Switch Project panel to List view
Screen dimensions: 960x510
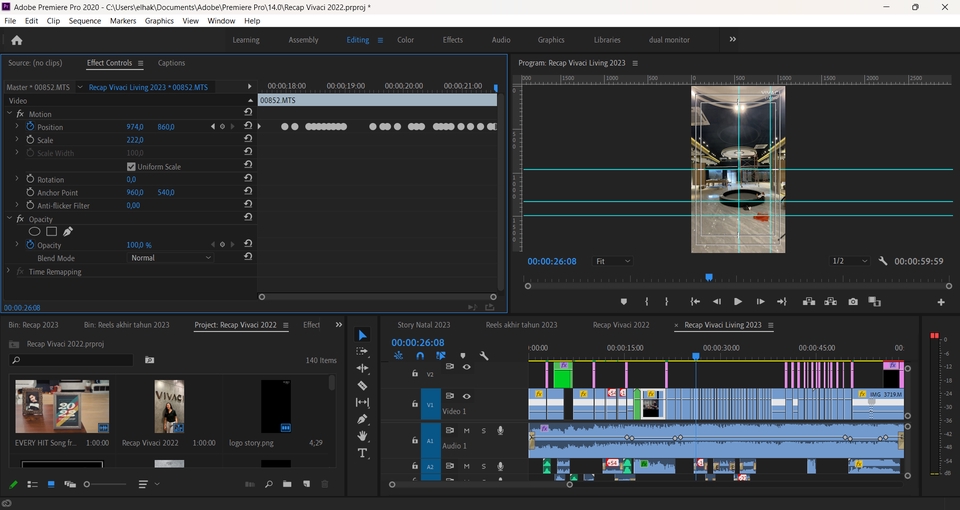tap(32, 484)
